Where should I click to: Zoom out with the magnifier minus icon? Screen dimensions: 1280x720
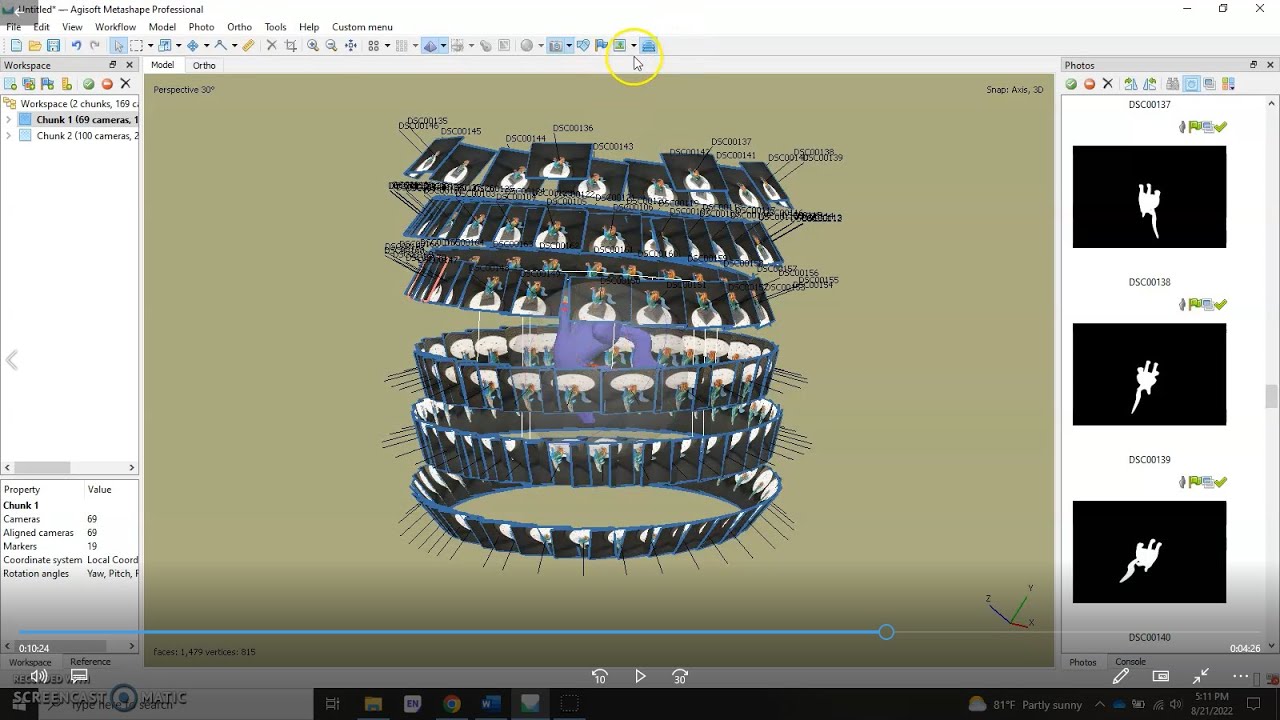coord(330,45)
